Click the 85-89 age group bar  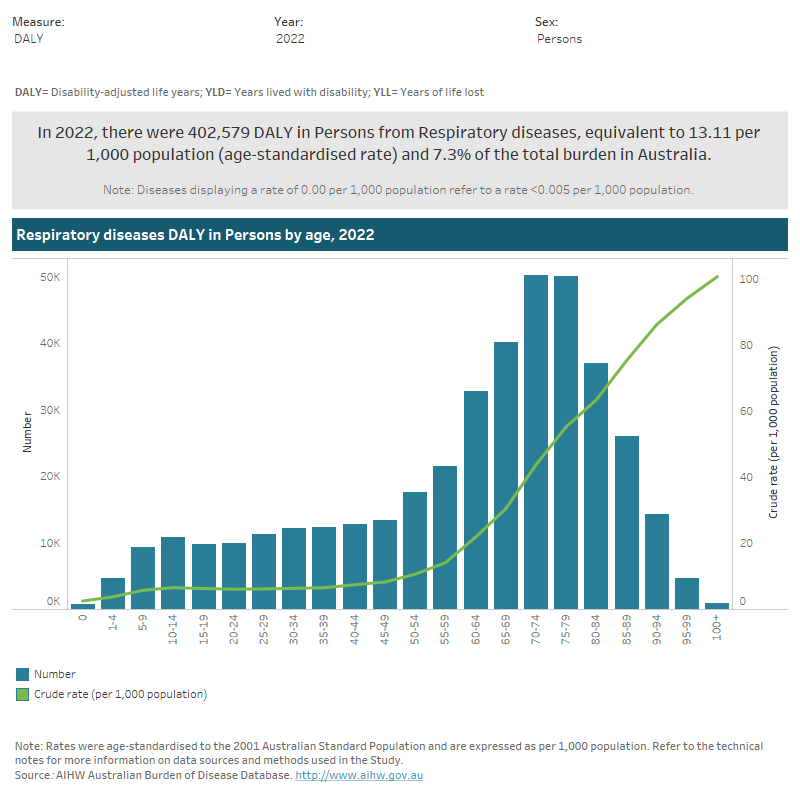click(626, 521)
